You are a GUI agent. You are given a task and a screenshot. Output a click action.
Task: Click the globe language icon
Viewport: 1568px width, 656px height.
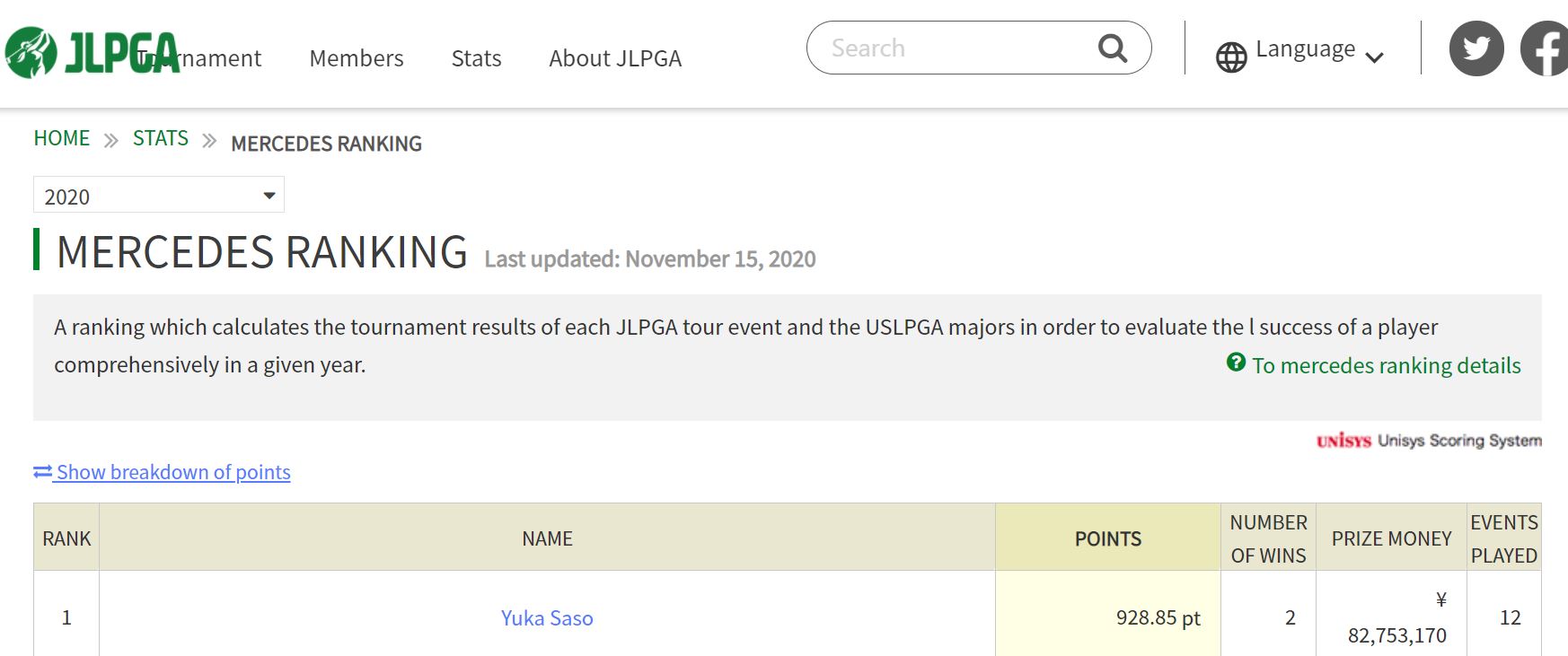(x=1231, y=57)
